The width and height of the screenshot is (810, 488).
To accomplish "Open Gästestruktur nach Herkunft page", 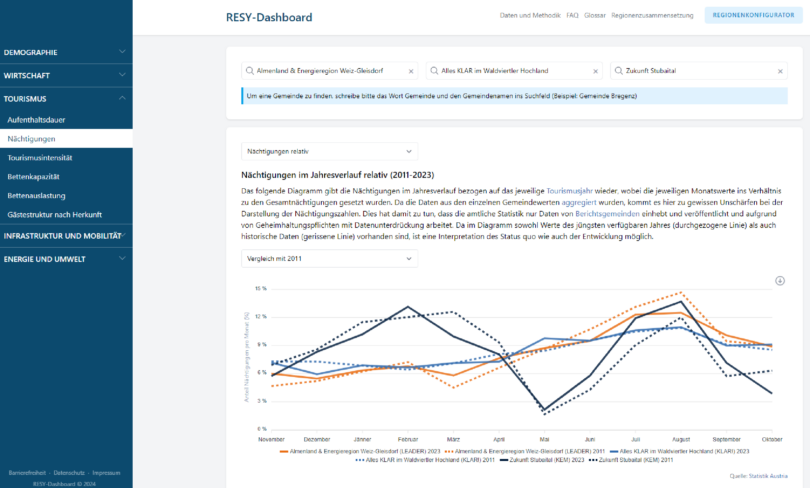I will [55, 213].
